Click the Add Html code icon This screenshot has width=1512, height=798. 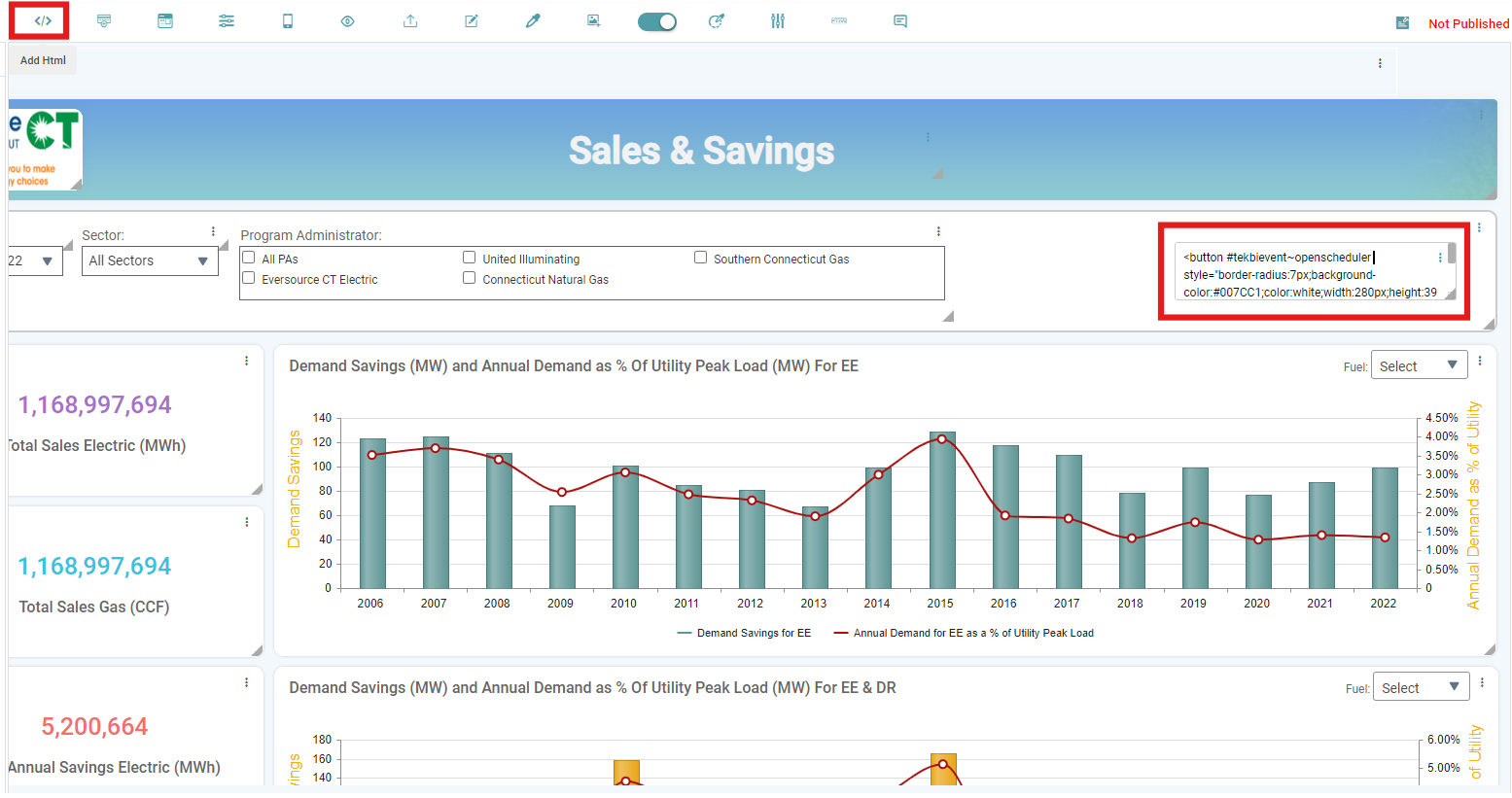click(x=43, y=21)
